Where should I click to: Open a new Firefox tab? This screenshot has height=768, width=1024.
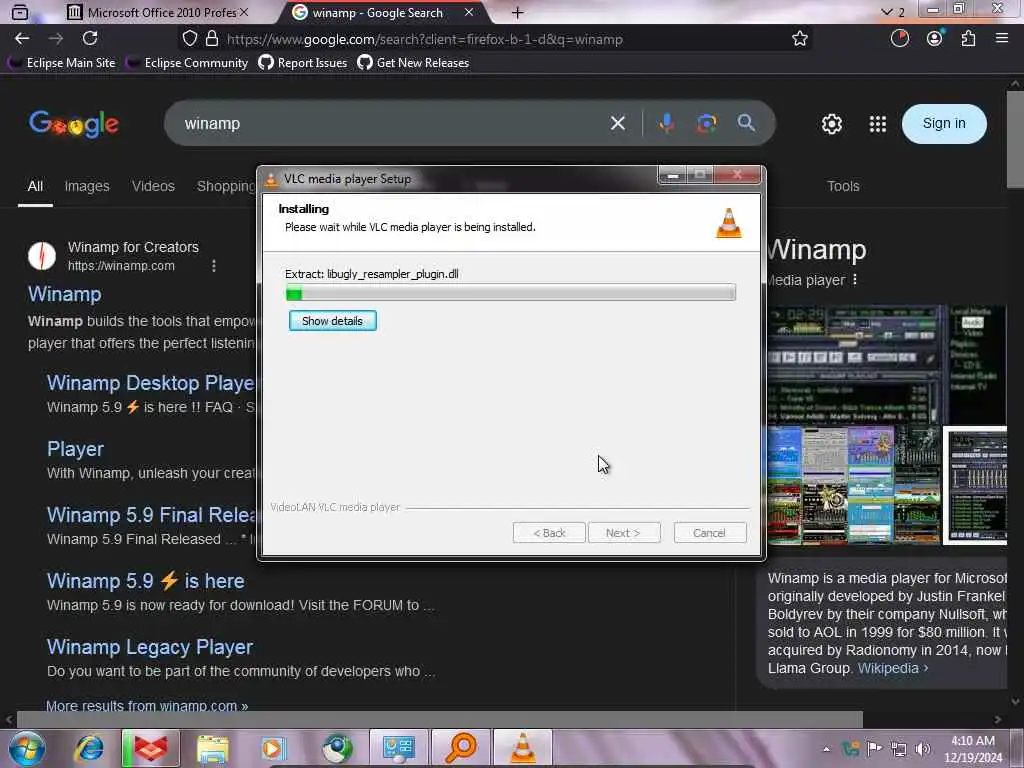(x=517, y=12)
